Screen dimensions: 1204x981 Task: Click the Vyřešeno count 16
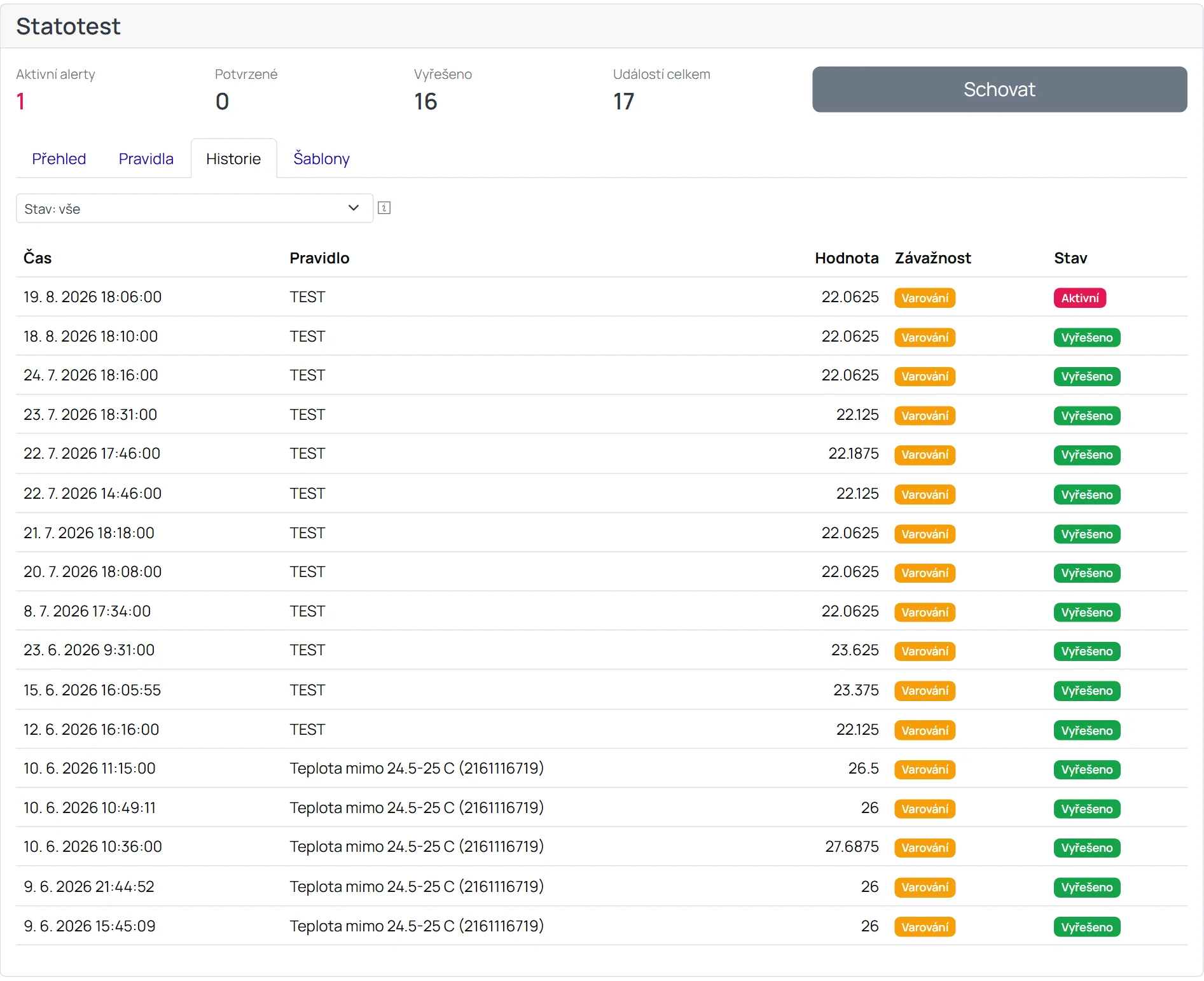click(426, 102)
